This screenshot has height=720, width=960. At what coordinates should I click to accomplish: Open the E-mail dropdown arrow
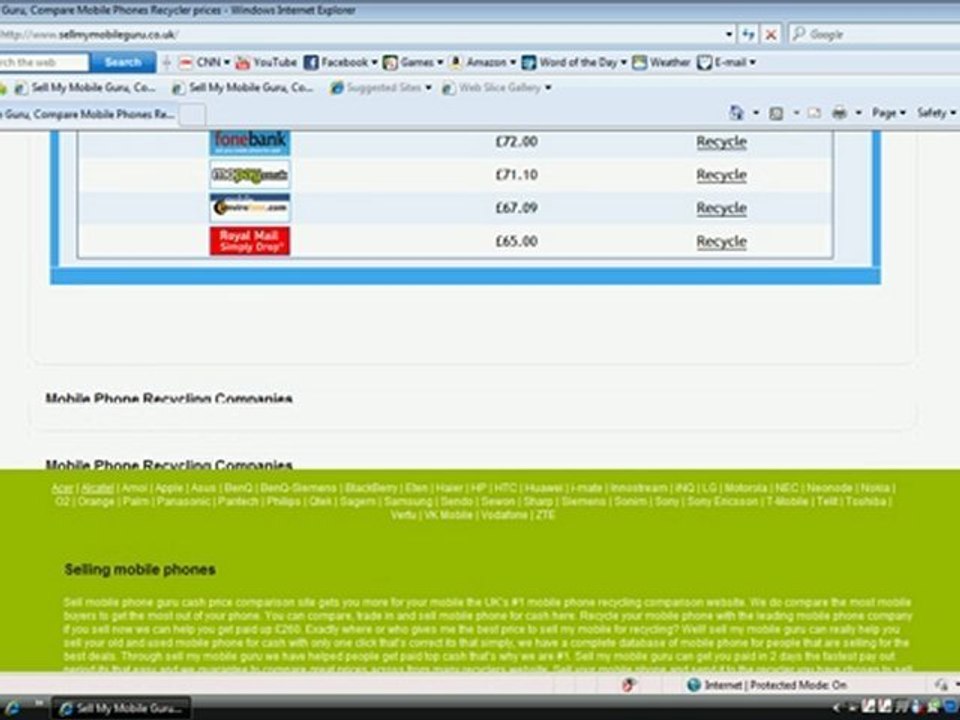(752, 62)
